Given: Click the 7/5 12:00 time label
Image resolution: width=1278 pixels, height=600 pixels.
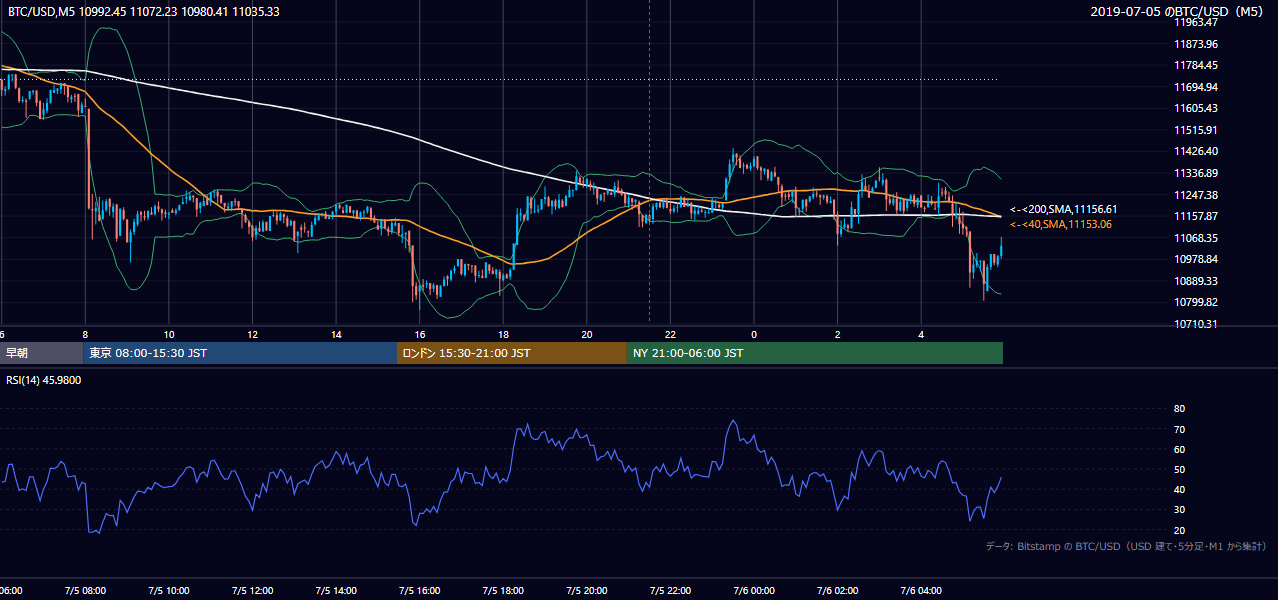Looking at the screenshot, I should point(253,591).
